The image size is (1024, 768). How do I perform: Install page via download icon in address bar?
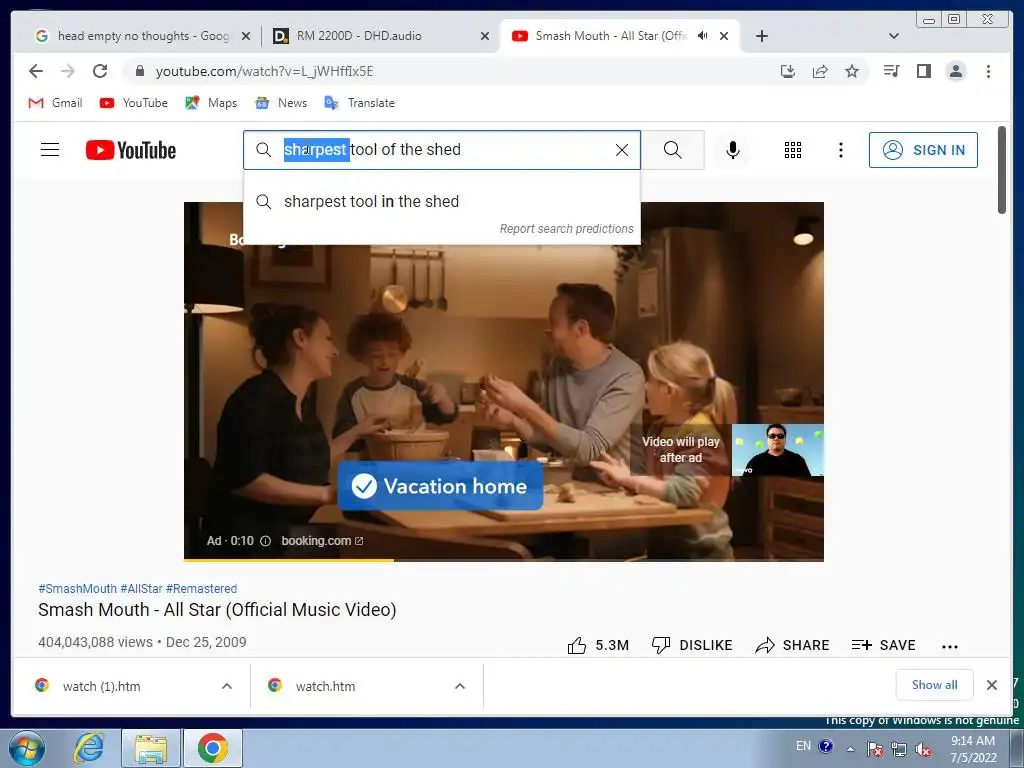[788, 71]
